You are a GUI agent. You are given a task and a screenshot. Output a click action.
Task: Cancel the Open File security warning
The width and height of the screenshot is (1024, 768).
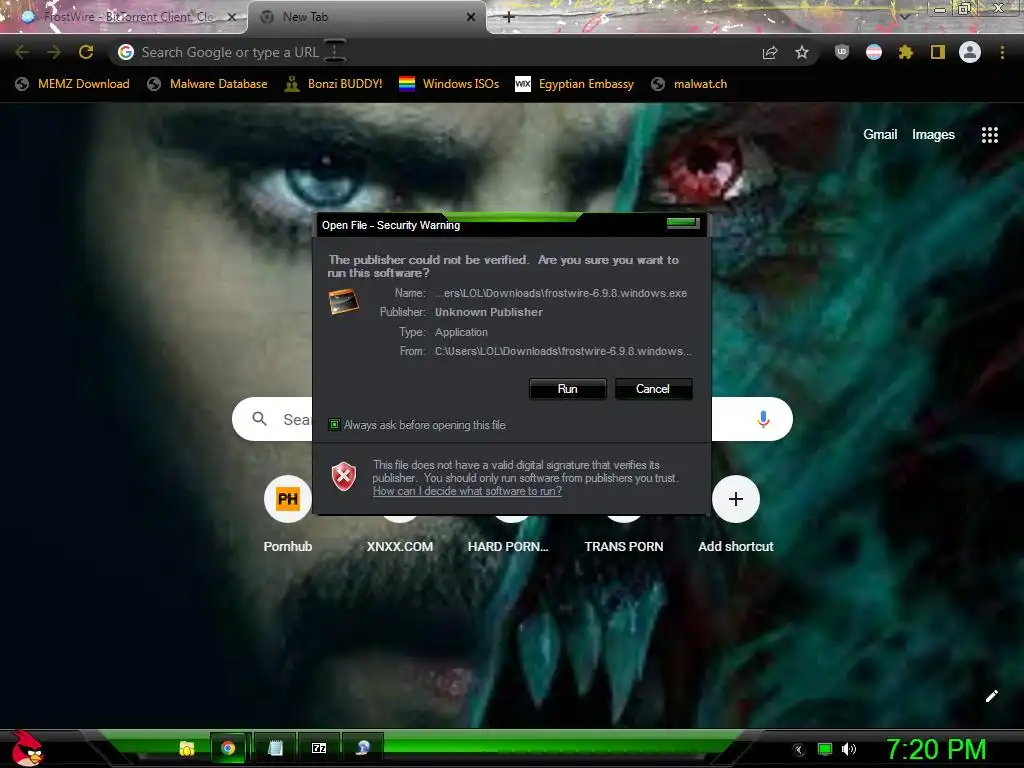652,389
